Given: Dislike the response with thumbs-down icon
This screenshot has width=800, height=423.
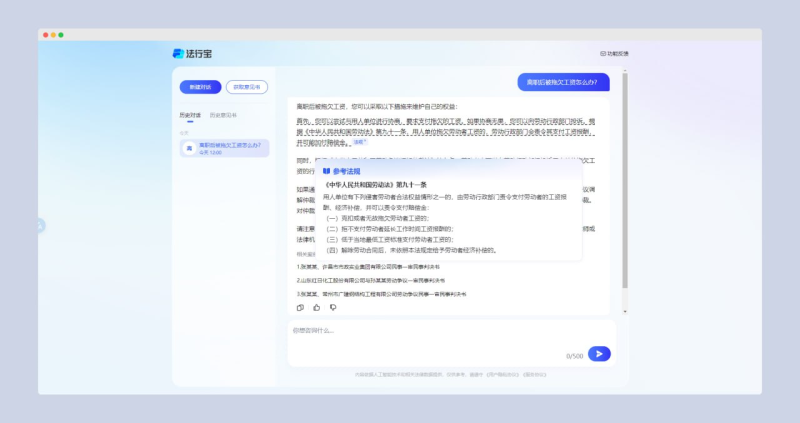Looking at the screenshot, I should tap(333, 307).
